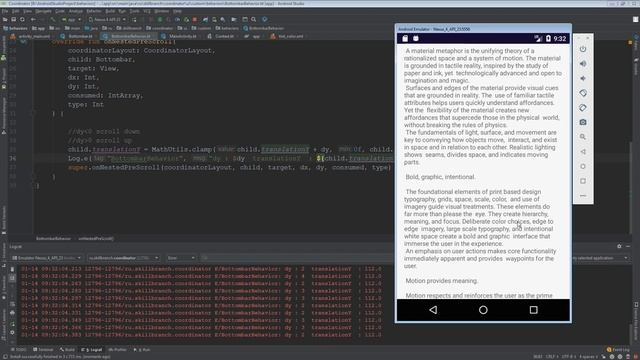This screenshot has width=640, height=360.
Task: Raise emulator volume with the volume up icon
Action: coord(583,64)
